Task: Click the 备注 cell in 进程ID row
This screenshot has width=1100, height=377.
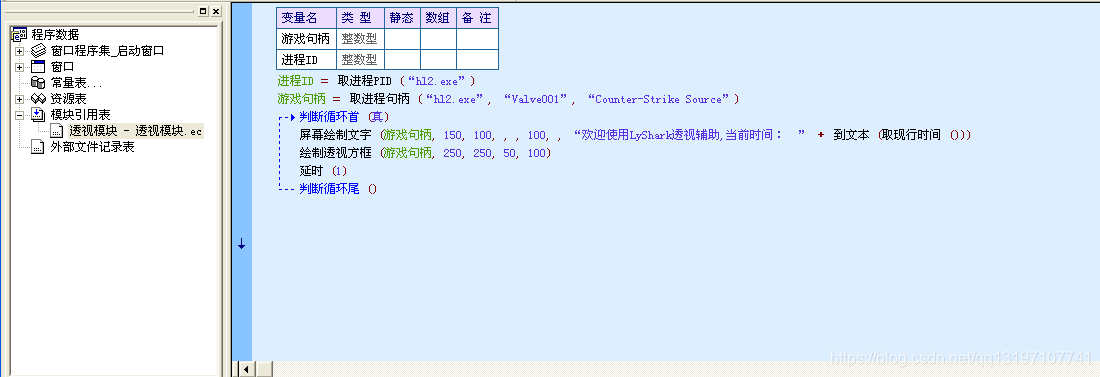Action: point(477,60)
